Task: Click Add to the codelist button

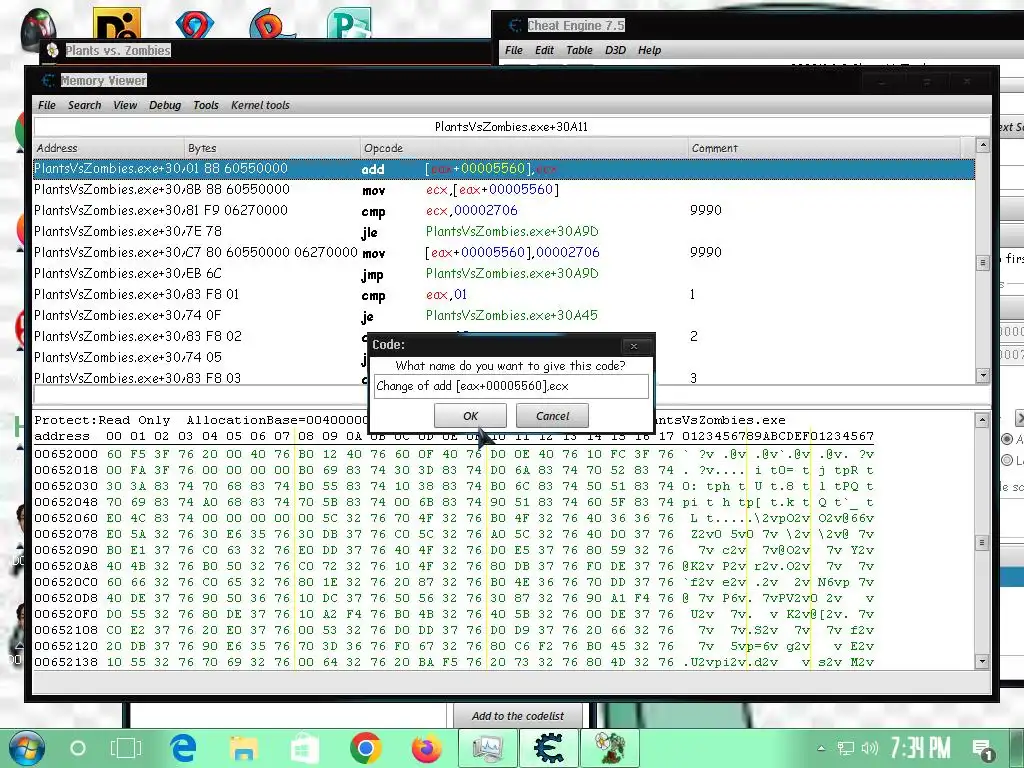Action: coord(518,716)
